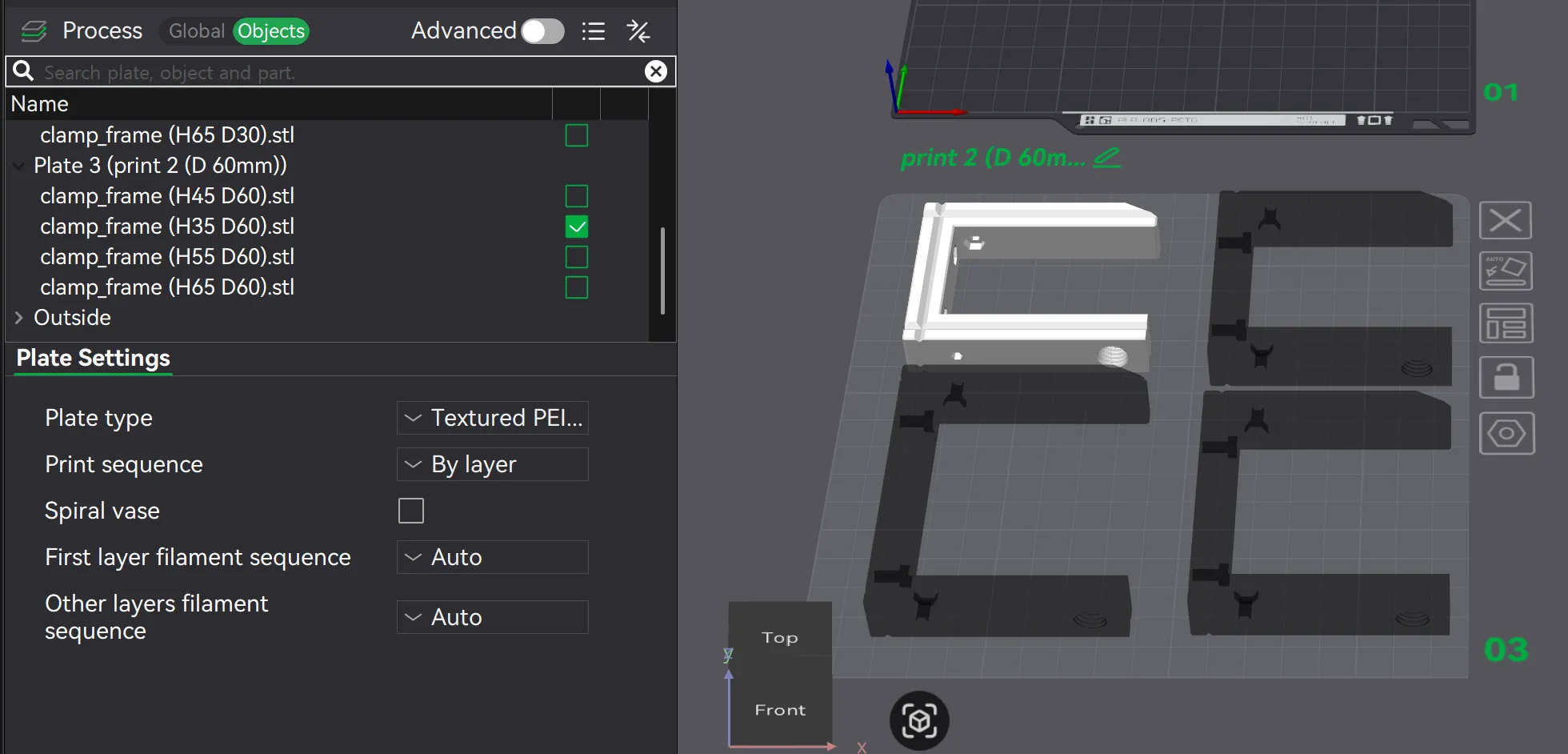This screenshot has width=1568, height=754.
Task: Click the Process layers icon
Action: point(34,31)
